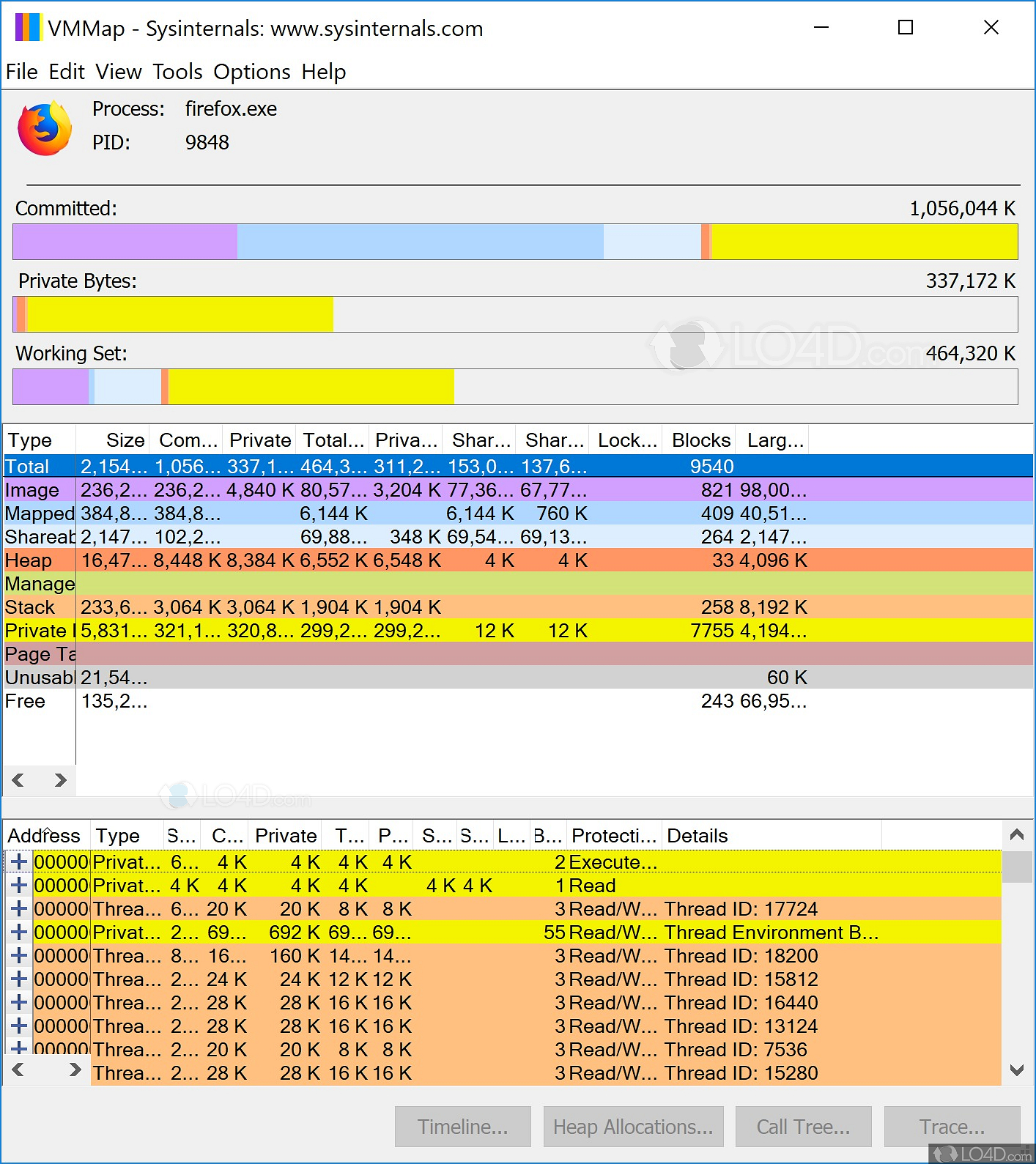
Task: Click scroll-right arrow of summary table
Action: (x=61, y=780)
